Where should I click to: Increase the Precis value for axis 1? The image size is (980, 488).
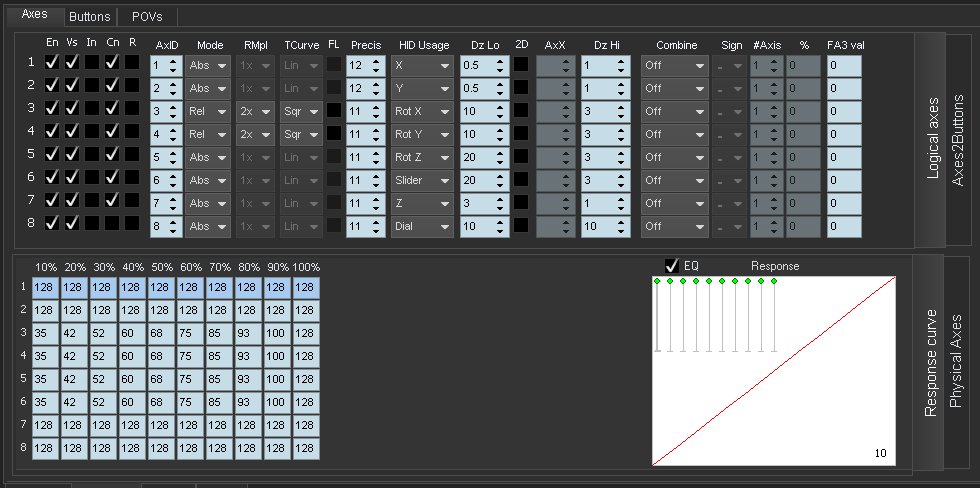tap(376, 59)
